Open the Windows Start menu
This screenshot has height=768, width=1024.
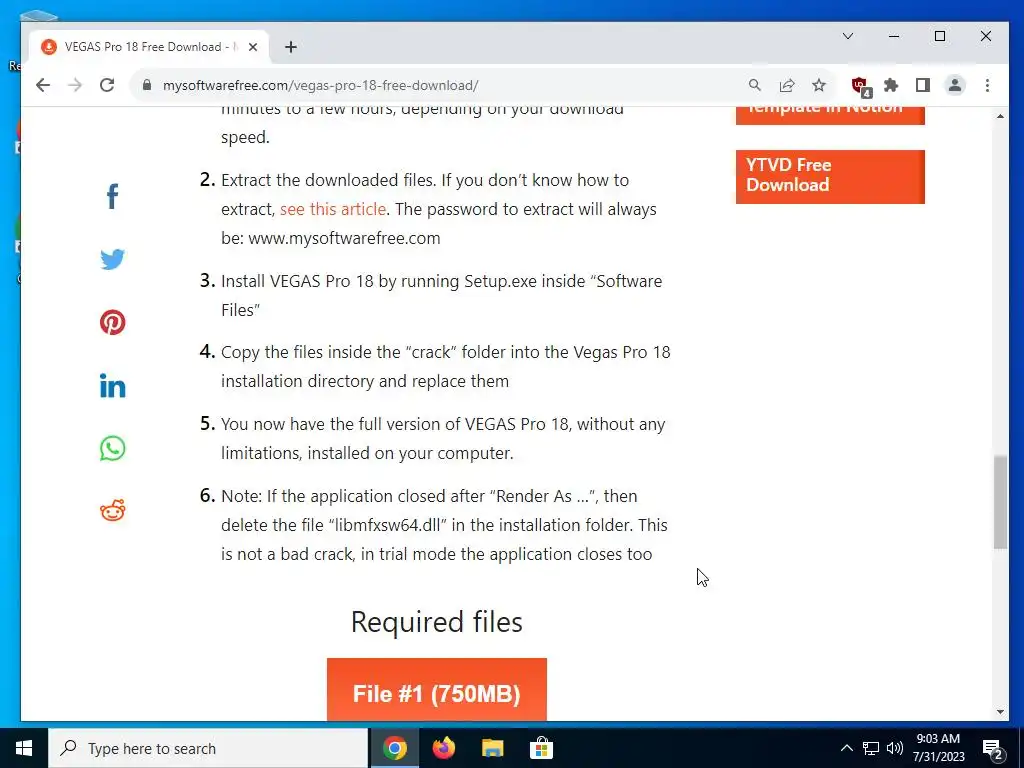tap(24, 748)
